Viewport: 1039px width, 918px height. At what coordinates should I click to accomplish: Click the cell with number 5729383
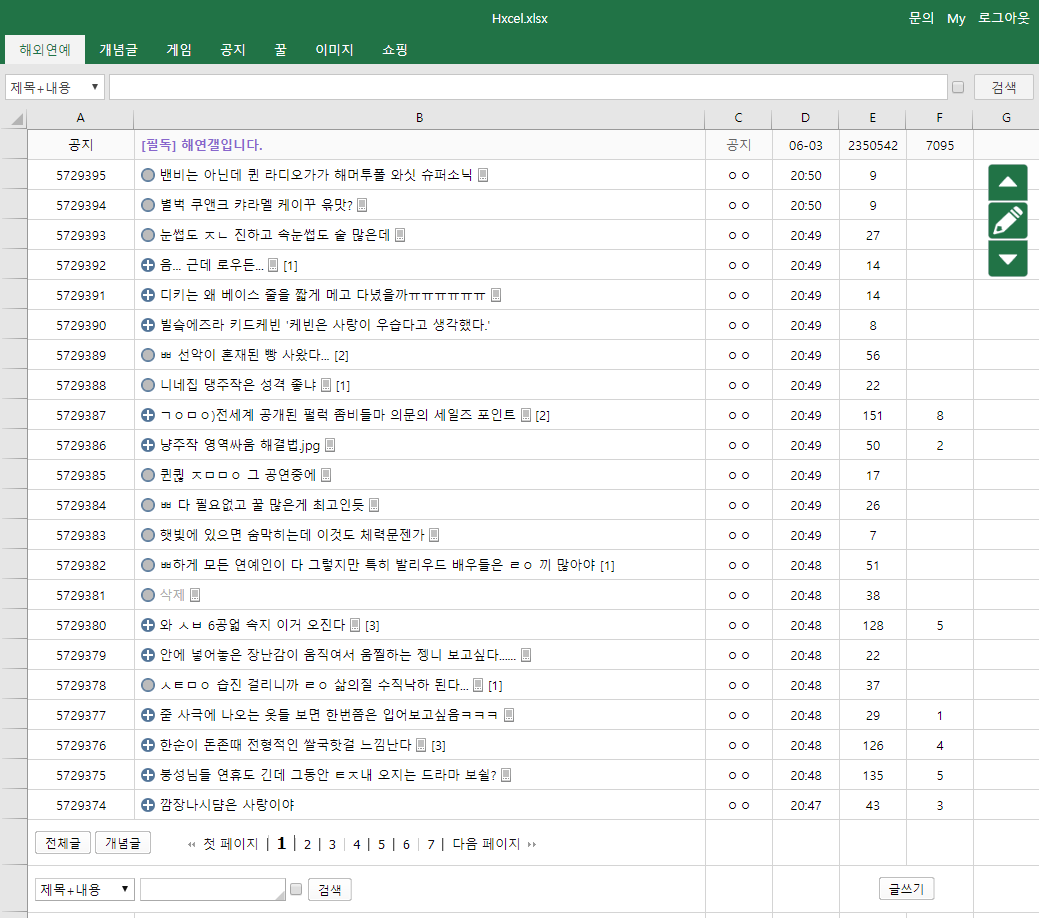pos(81,535)
